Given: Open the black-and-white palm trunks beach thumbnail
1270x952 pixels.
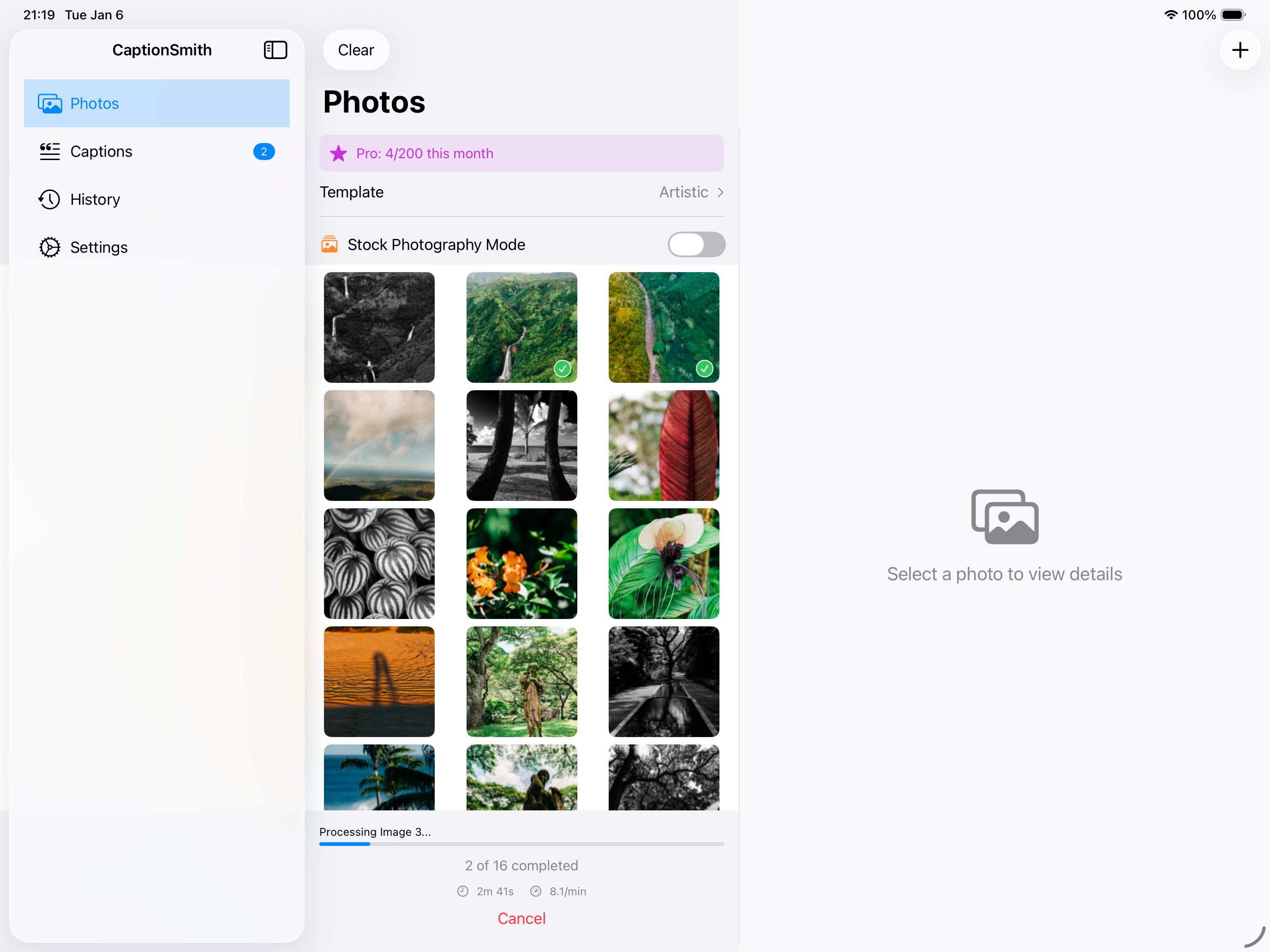Looking at the screenshot, I should click(521, 446).
